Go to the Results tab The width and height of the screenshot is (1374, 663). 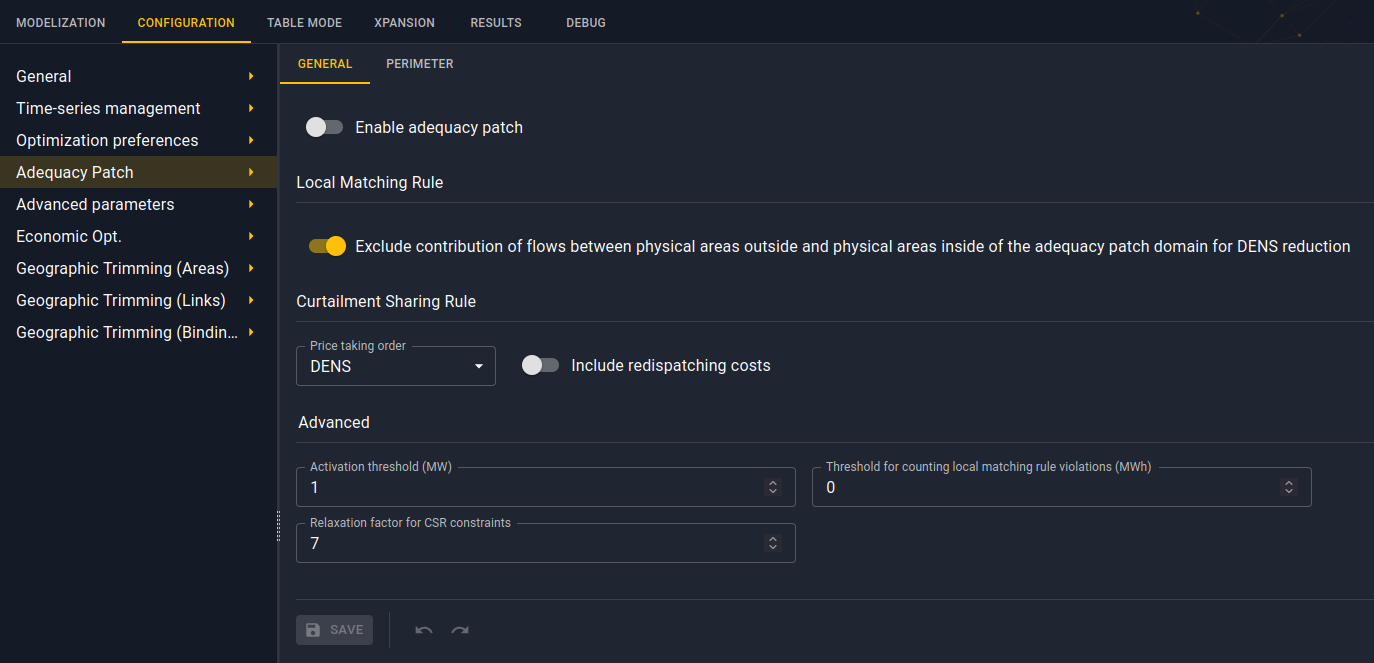(496, 22)
